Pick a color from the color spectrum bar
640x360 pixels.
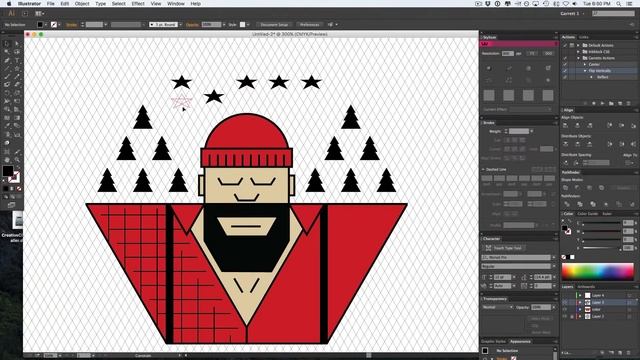click(598, 271)
